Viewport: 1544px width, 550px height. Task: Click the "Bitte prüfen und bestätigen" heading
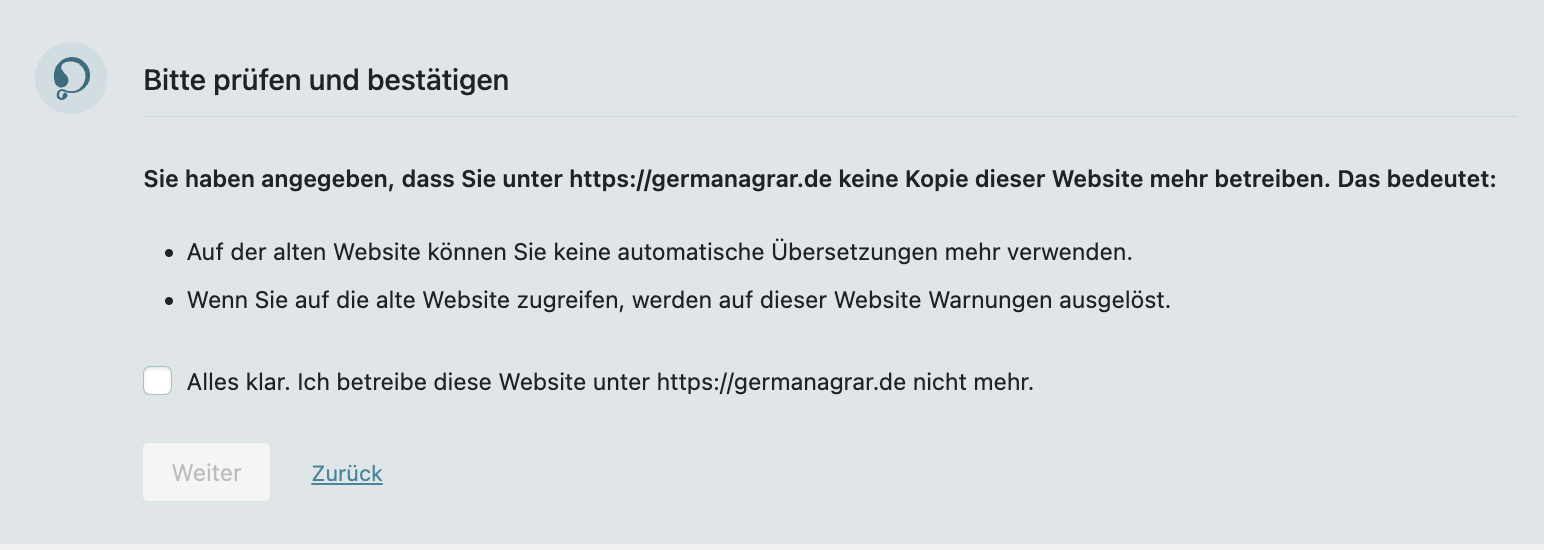tap(326, 80)
